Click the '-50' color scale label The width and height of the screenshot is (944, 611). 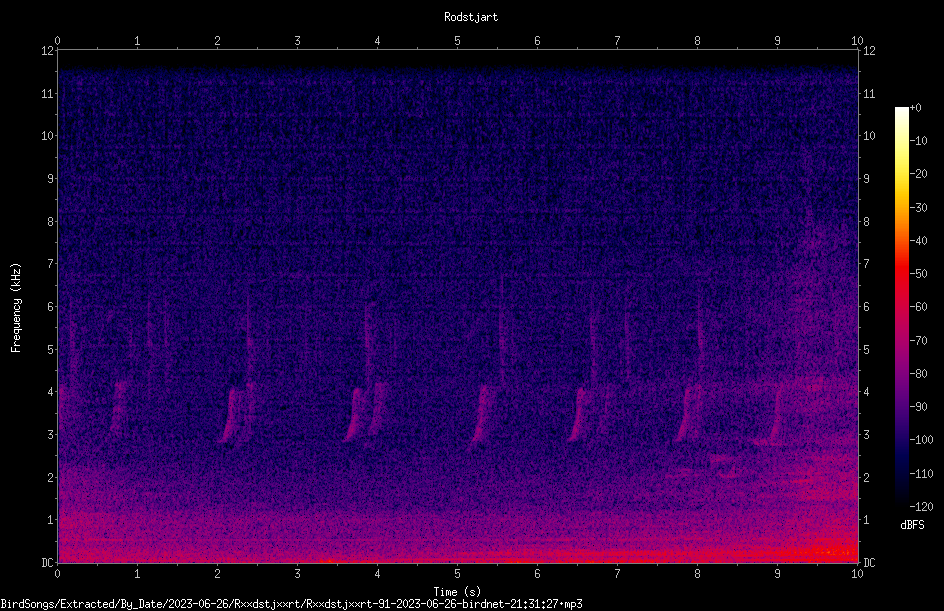point(918,274)
